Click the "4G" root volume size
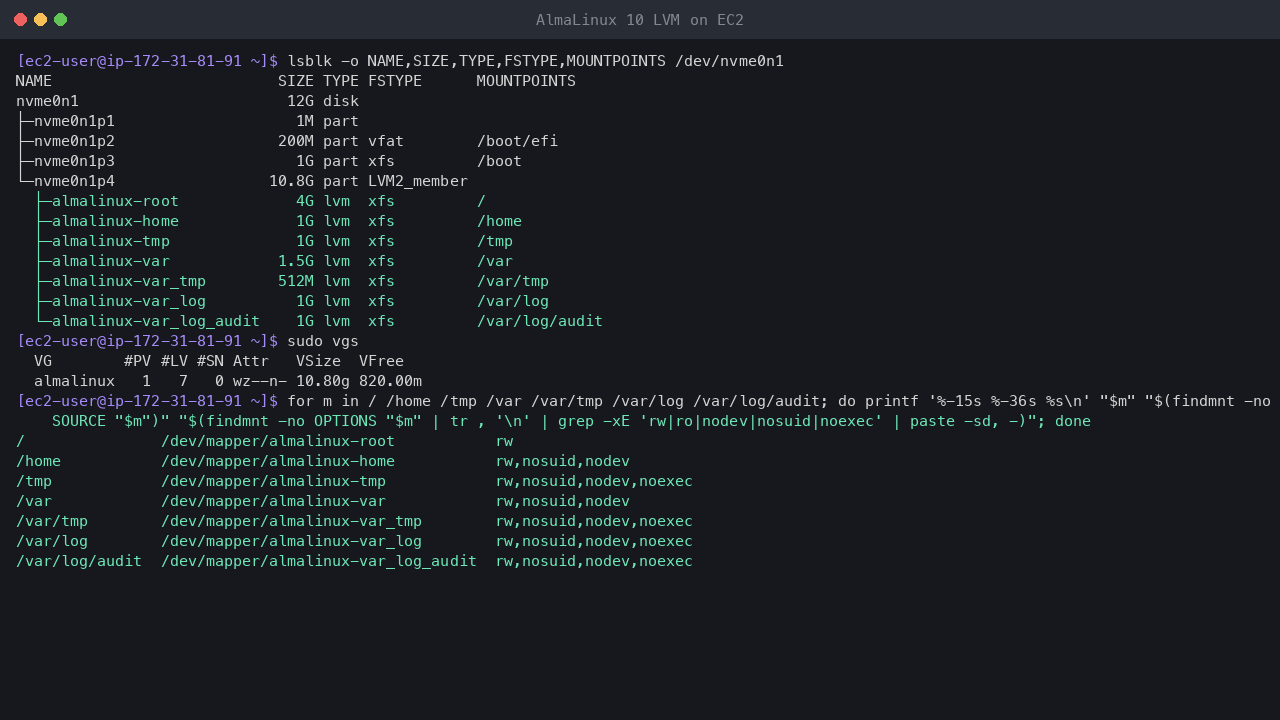1280x720 pixels. (305, 201)
